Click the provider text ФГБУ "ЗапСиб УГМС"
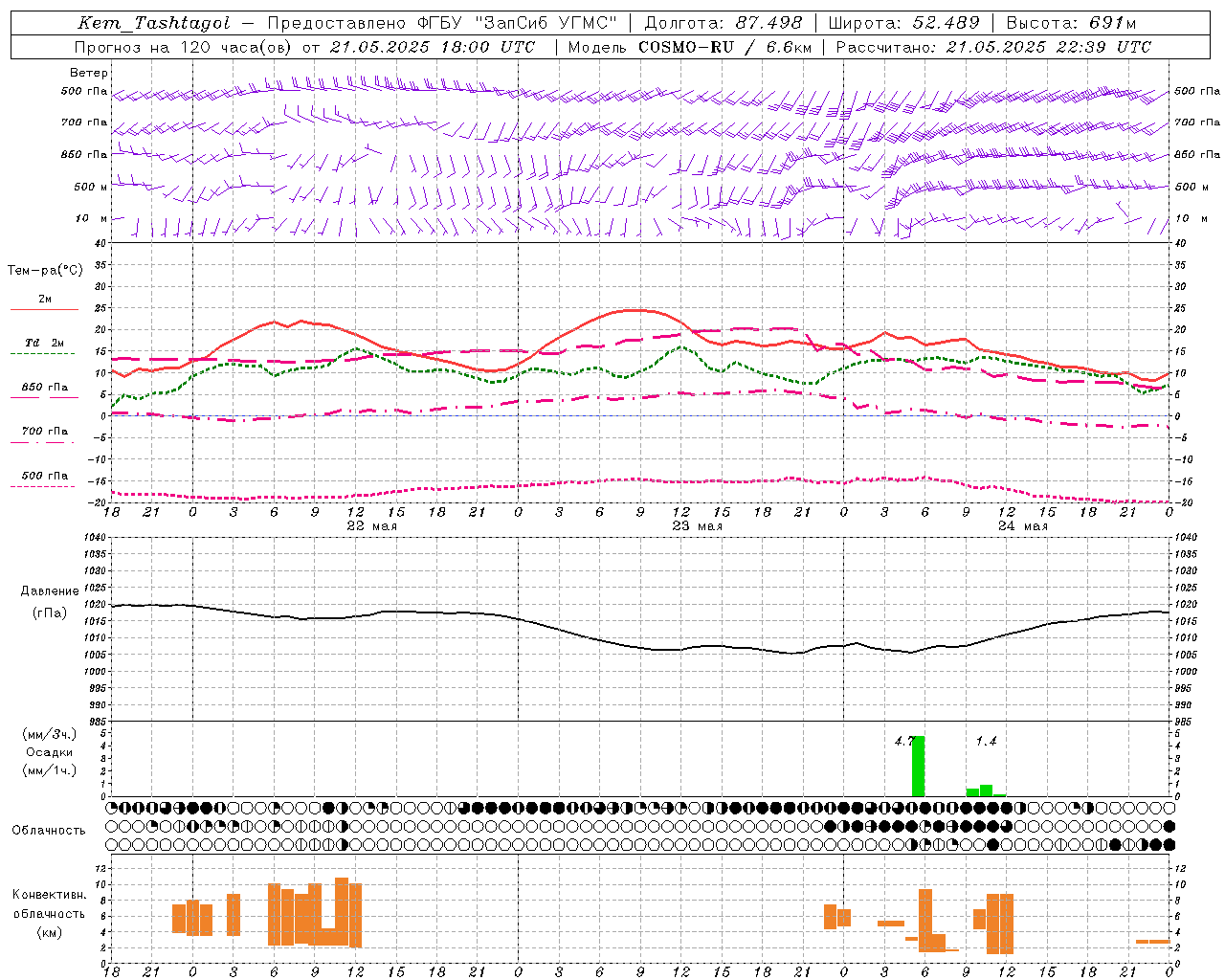This screenshot has height=980, width=1225. pyautogui.click(x=517, y=23)
